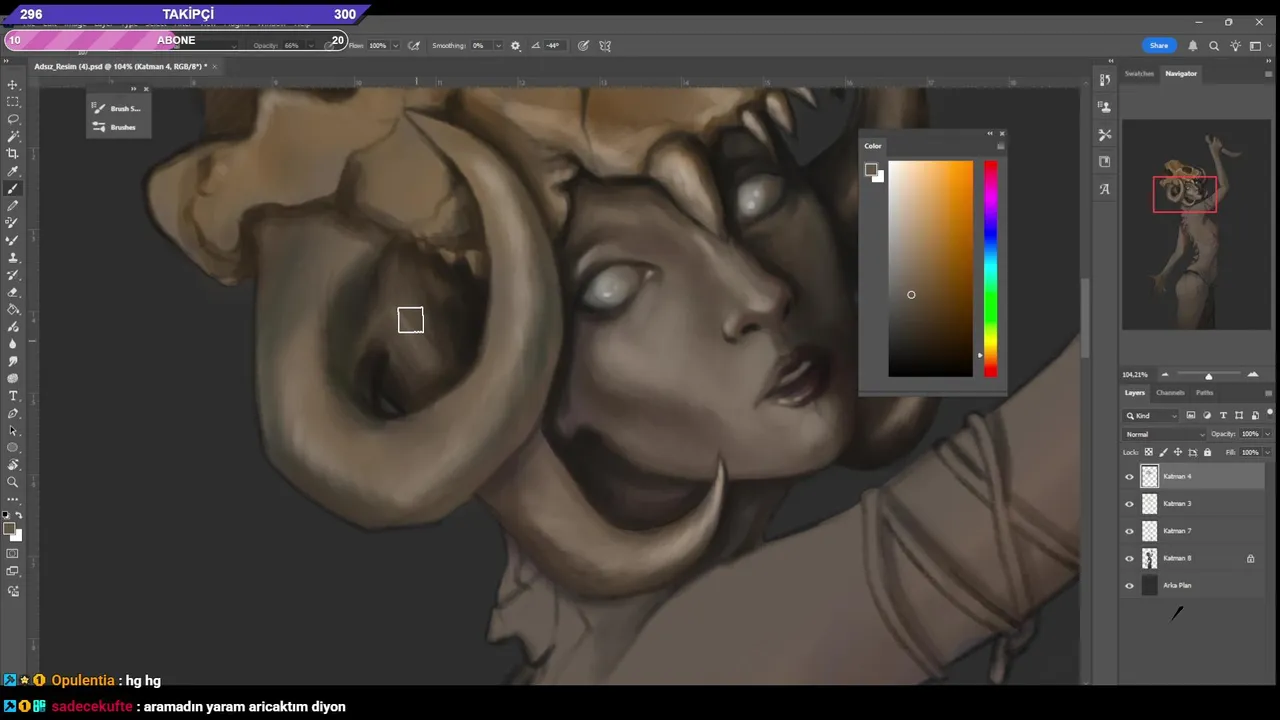Open the layer Fill dropdown arrow
Image resolution: width=1280 pixels, height=720 pixels.
click(1267, 453)
